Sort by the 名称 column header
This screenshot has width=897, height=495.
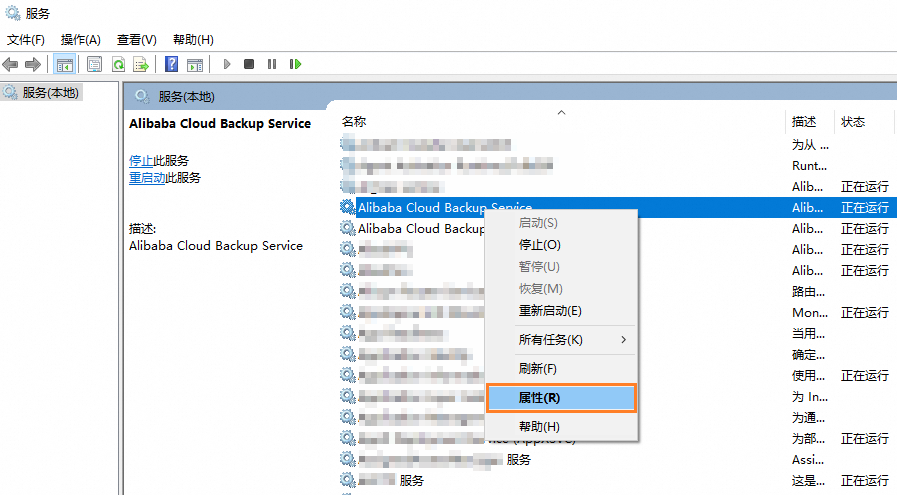354,121
